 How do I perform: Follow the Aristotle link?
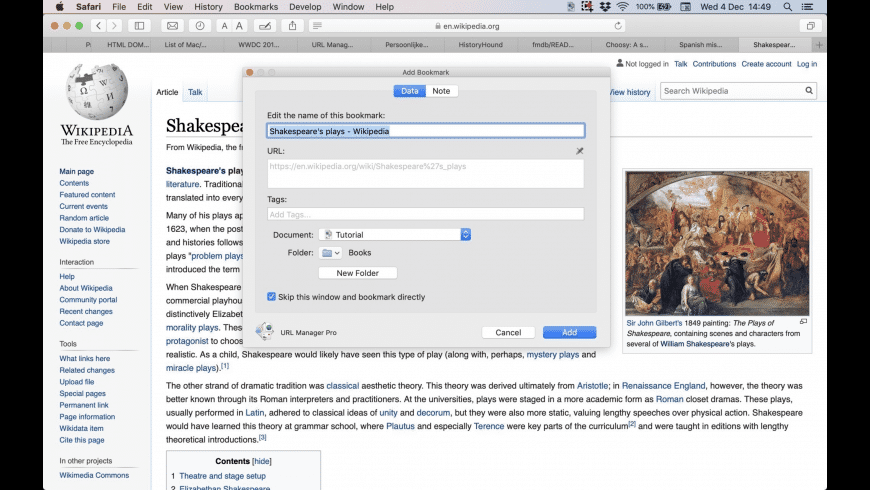click(592, 386)
